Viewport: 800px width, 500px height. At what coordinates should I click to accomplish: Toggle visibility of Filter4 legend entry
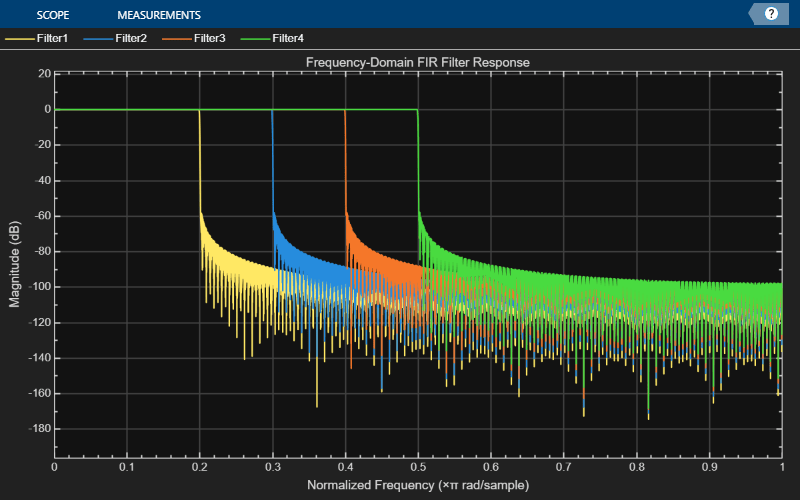pos(272,38)
